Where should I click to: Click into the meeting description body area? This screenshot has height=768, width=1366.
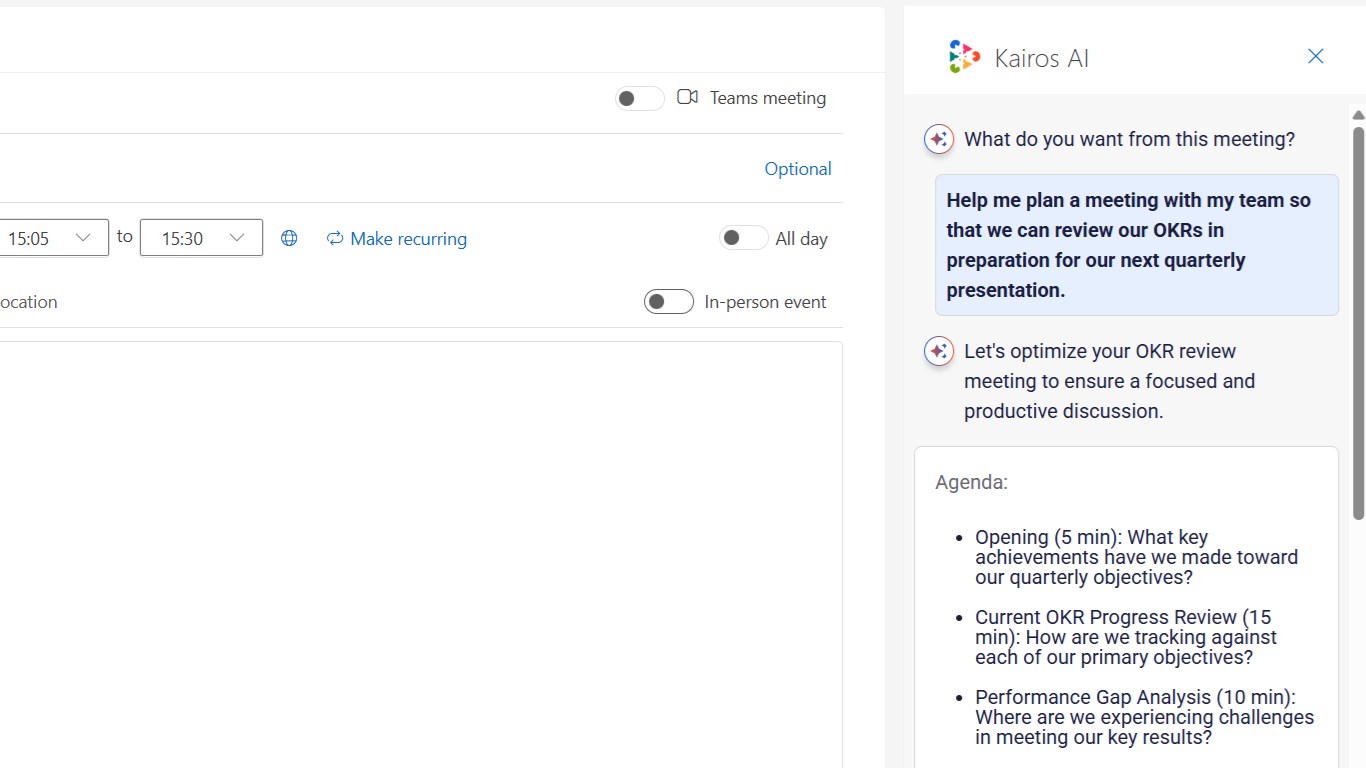420,550
